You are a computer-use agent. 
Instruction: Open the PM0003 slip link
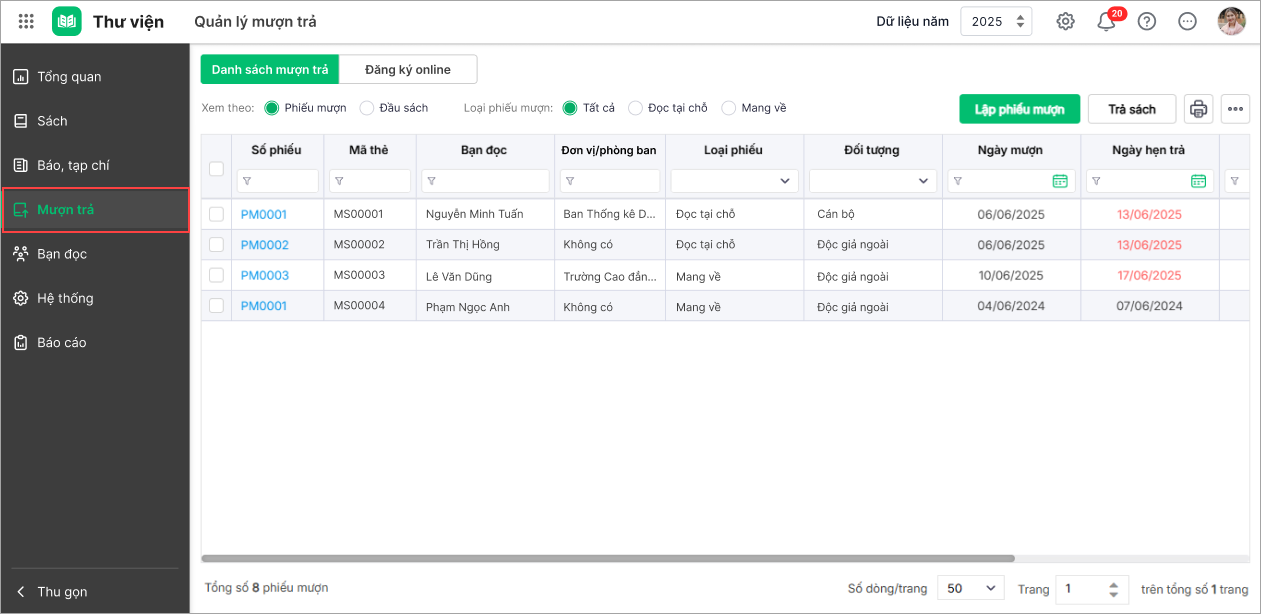point(265,275)
